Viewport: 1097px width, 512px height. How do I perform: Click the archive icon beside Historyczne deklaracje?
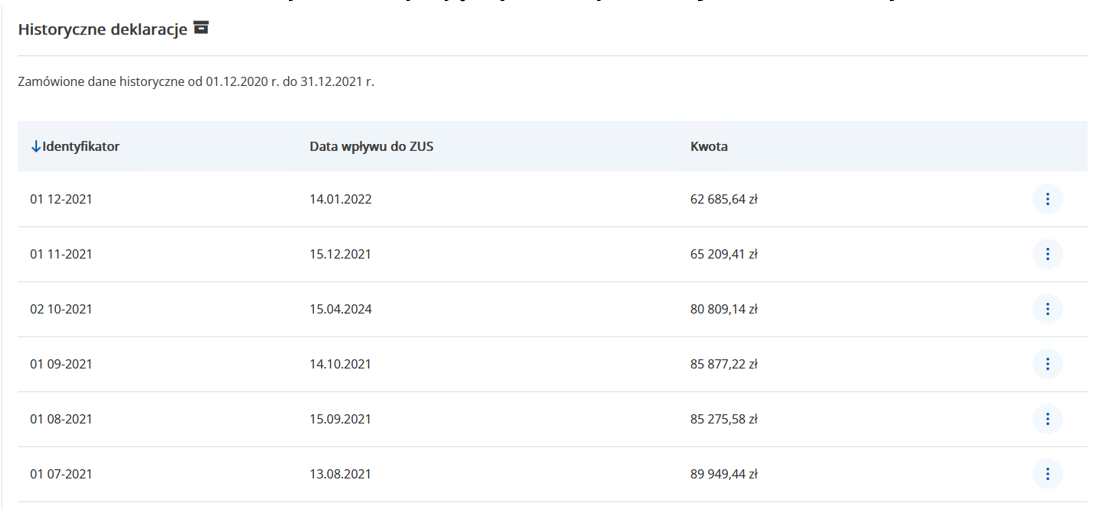click(x=201, y=28)
